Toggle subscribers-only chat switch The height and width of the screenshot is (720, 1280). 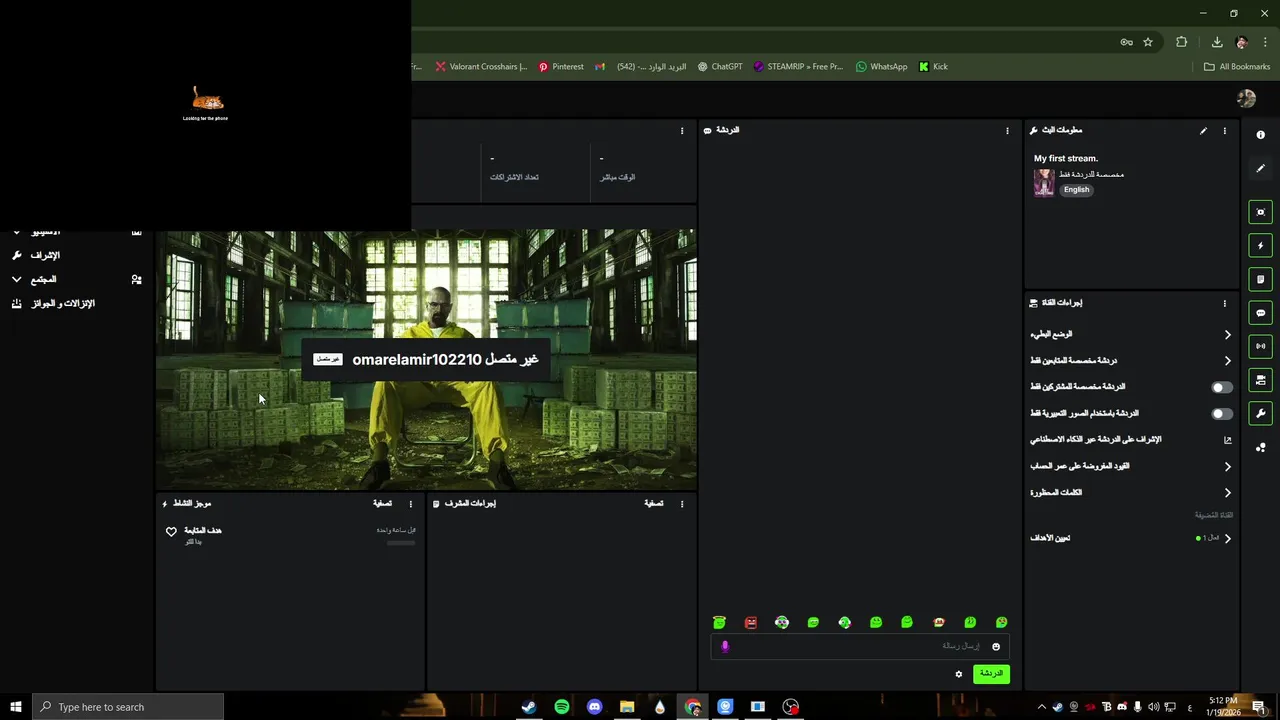[x=1222, y=387]
